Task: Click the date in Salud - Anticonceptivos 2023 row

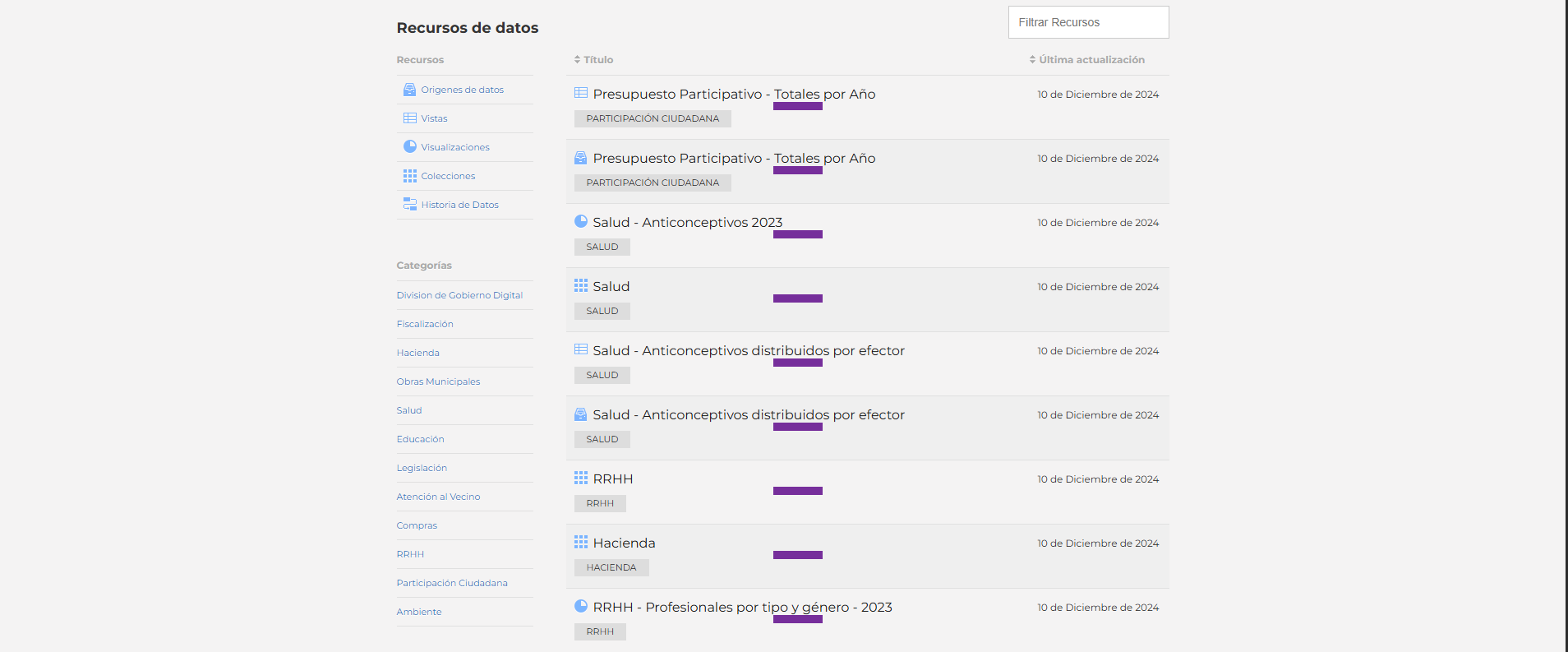Action: tap(1098, 223)
